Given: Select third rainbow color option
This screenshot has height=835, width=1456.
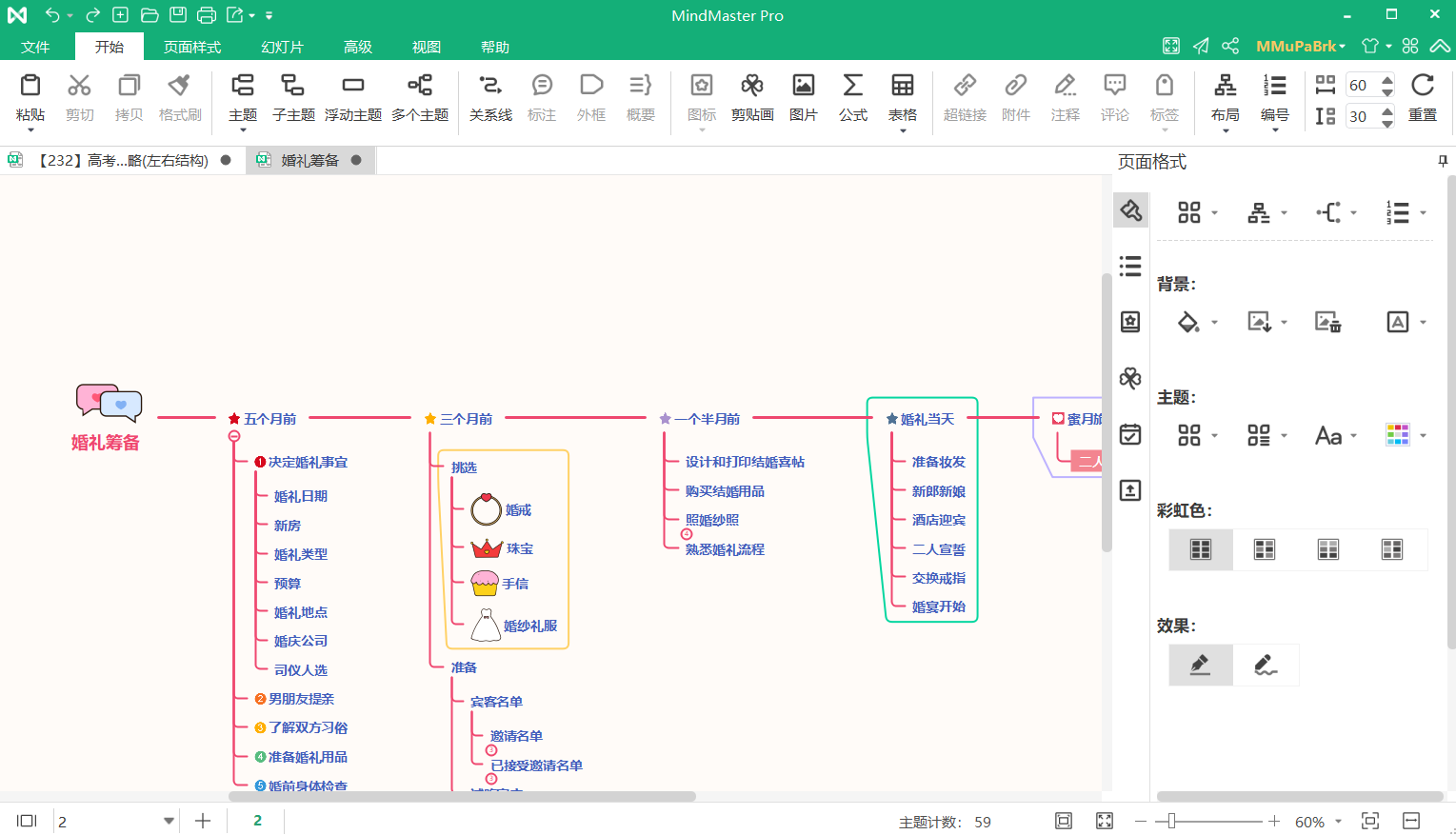Looking at the screenshot, I should (1328, 549).
